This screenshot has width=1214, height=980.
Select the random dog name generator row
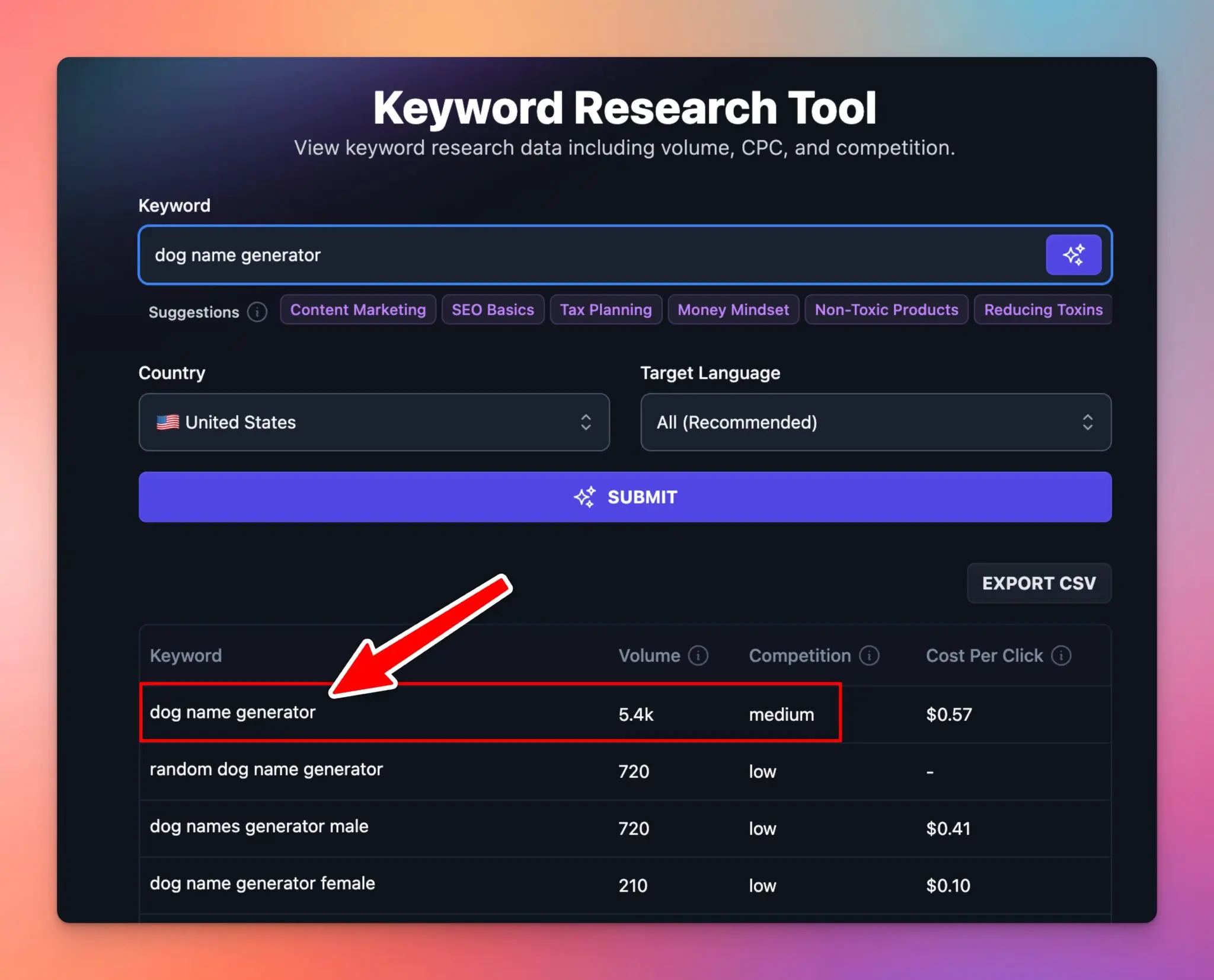pyautogui.click(x=266, y=770)
